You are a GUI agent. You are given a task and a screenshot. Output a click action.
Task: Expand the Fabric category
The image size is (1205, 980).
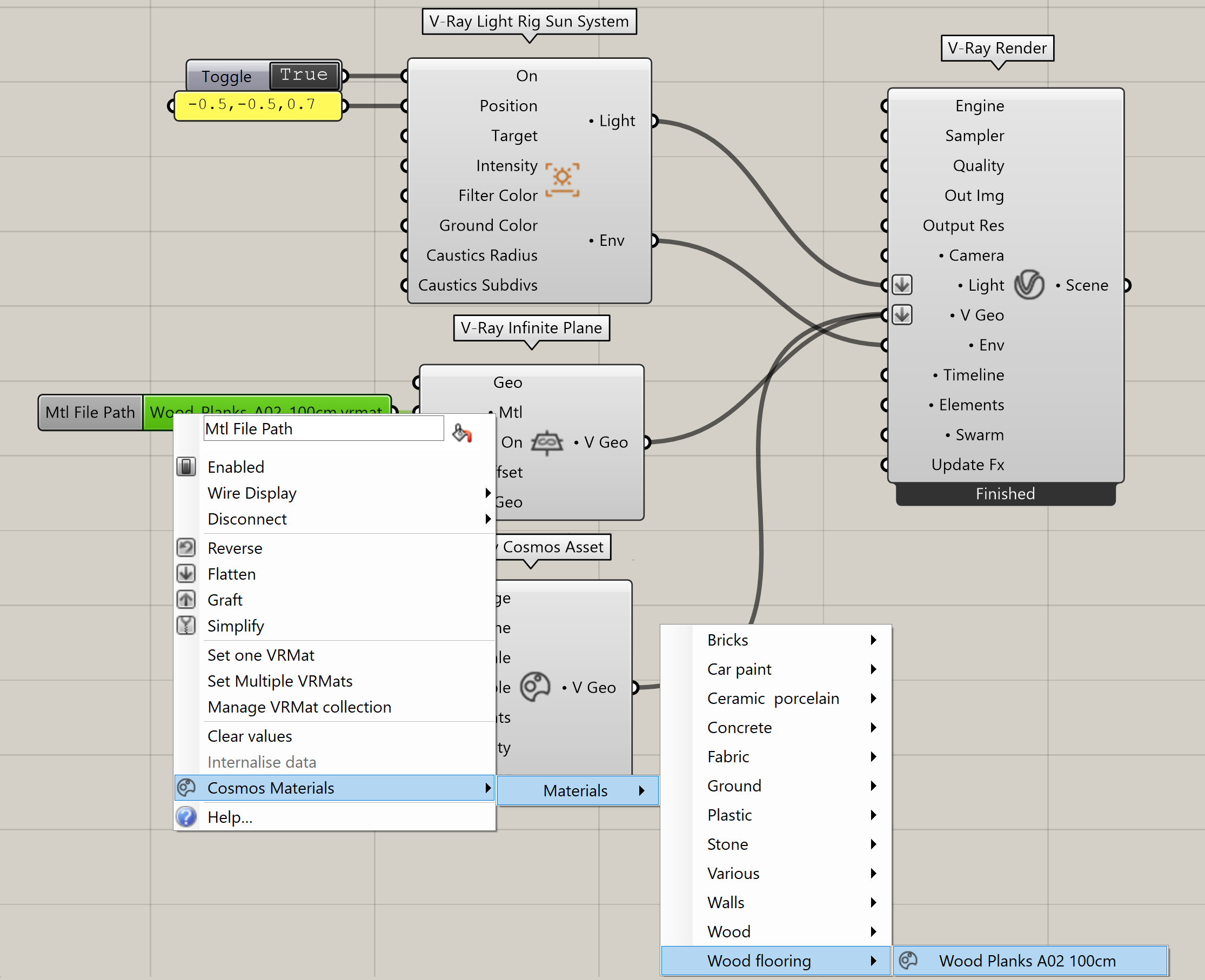pyautogui.click(x=775, y=756)
